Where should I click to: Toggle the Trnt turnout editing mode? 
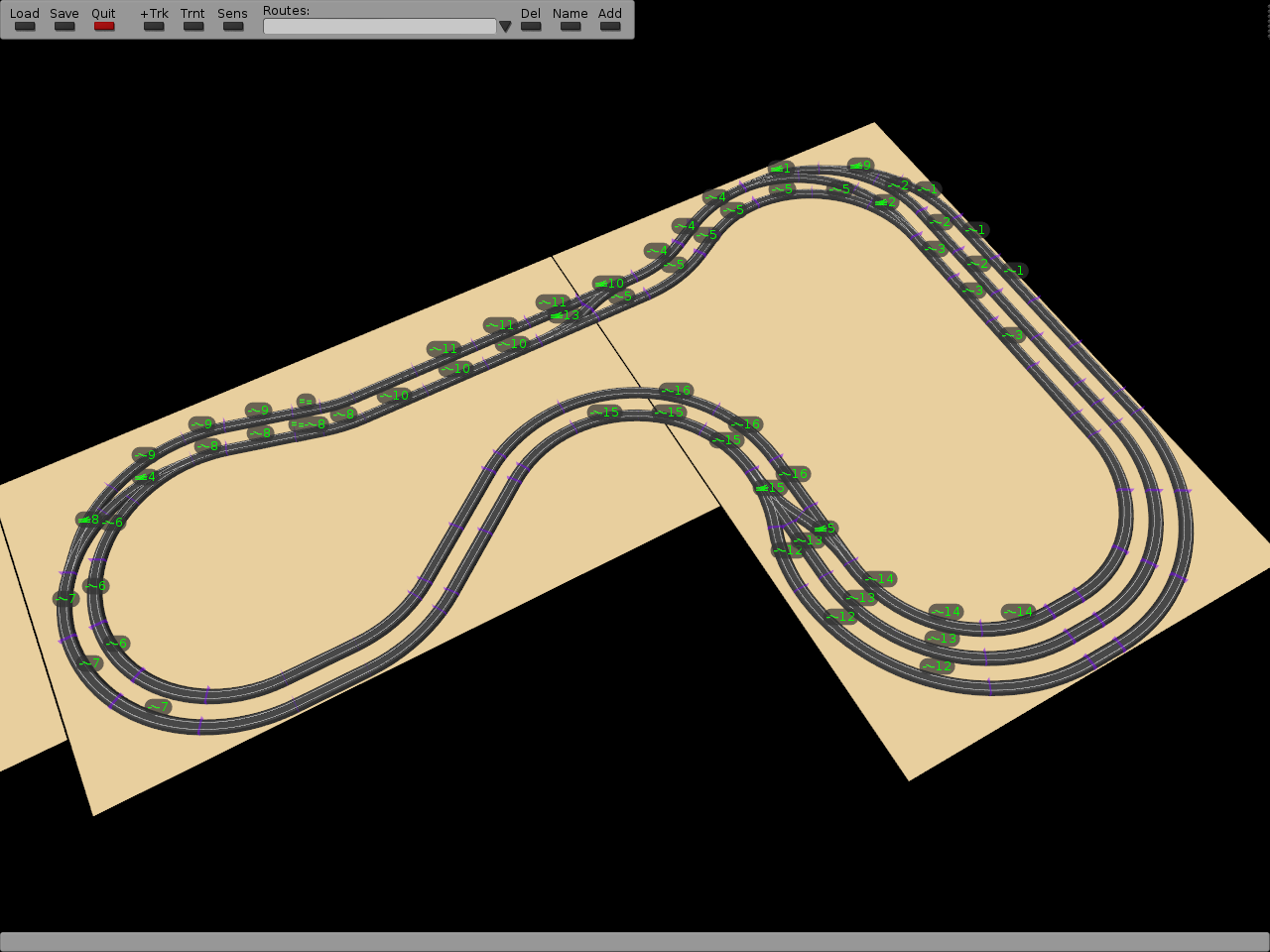tap(192, 26)
